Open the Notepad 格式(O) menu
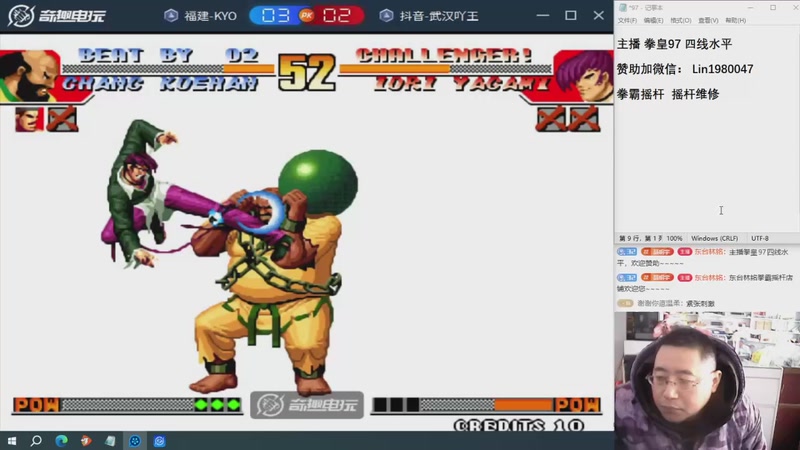800x450 pixels. coord(681,20)
